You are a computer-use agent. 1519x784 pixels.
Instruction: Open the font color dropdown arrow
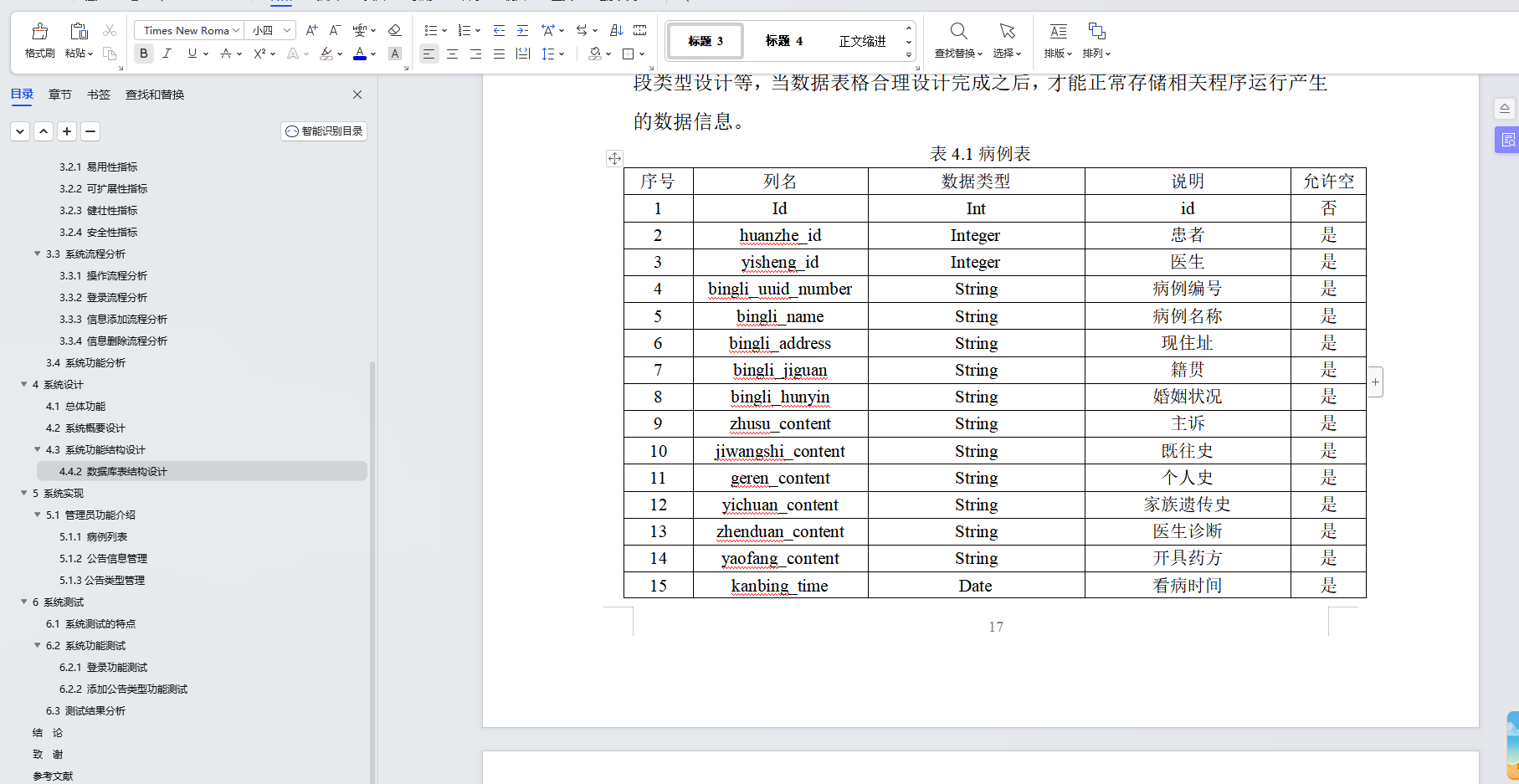(x=373, y=54)
